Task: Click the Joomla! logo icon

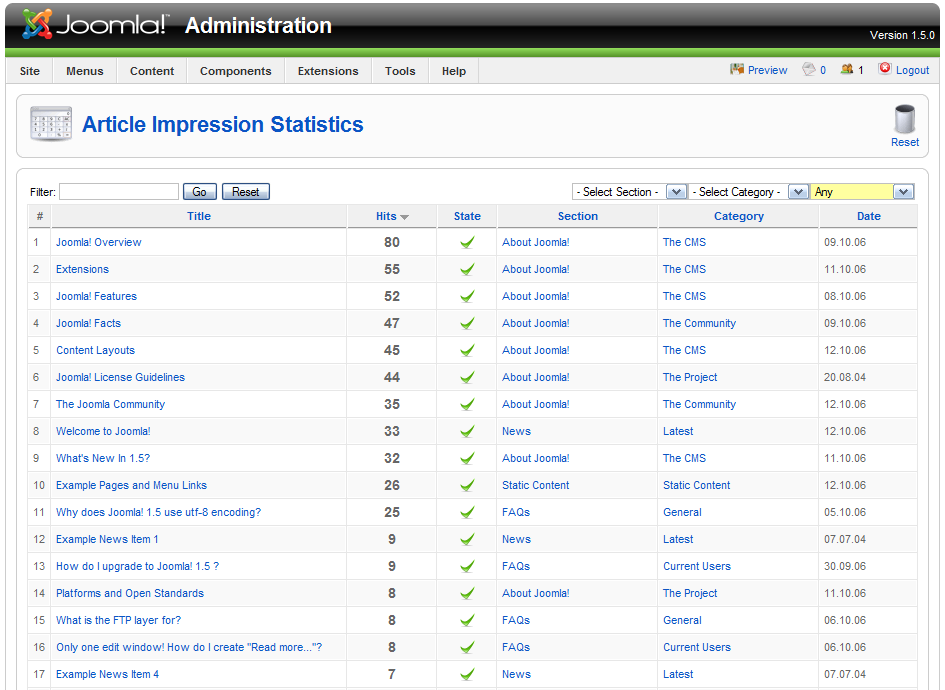Action: [x=37, y=25]
